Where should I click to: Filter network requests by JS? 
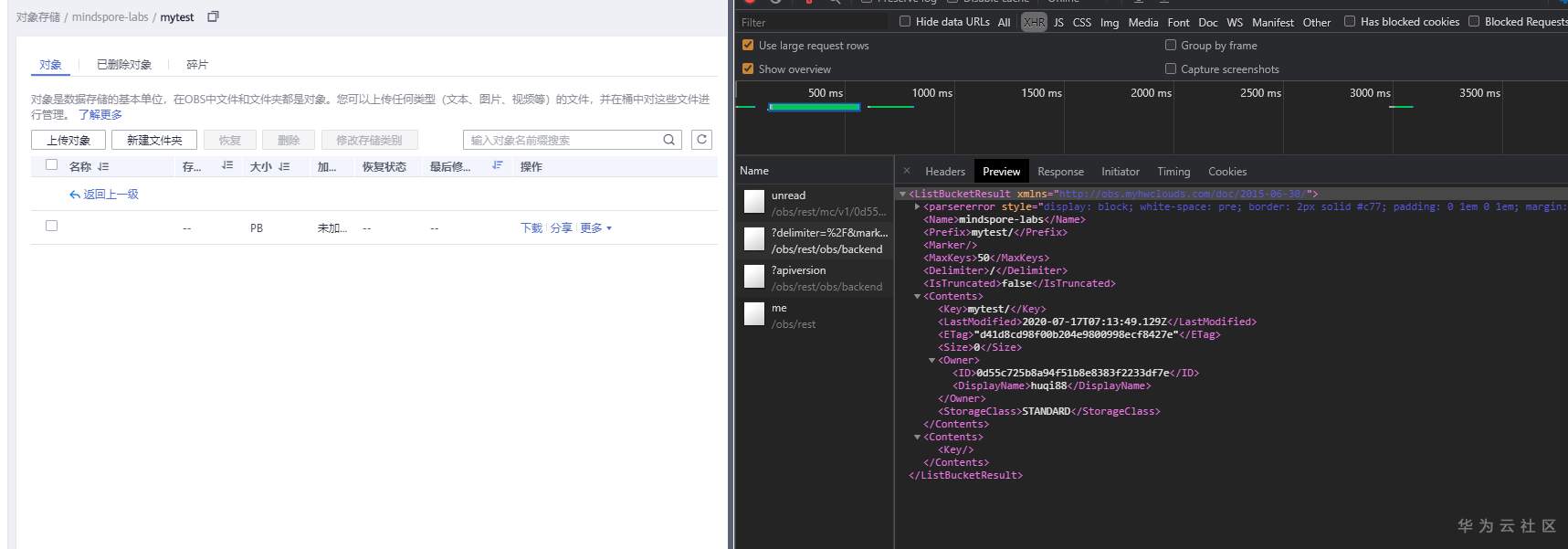coord(1058,22)
